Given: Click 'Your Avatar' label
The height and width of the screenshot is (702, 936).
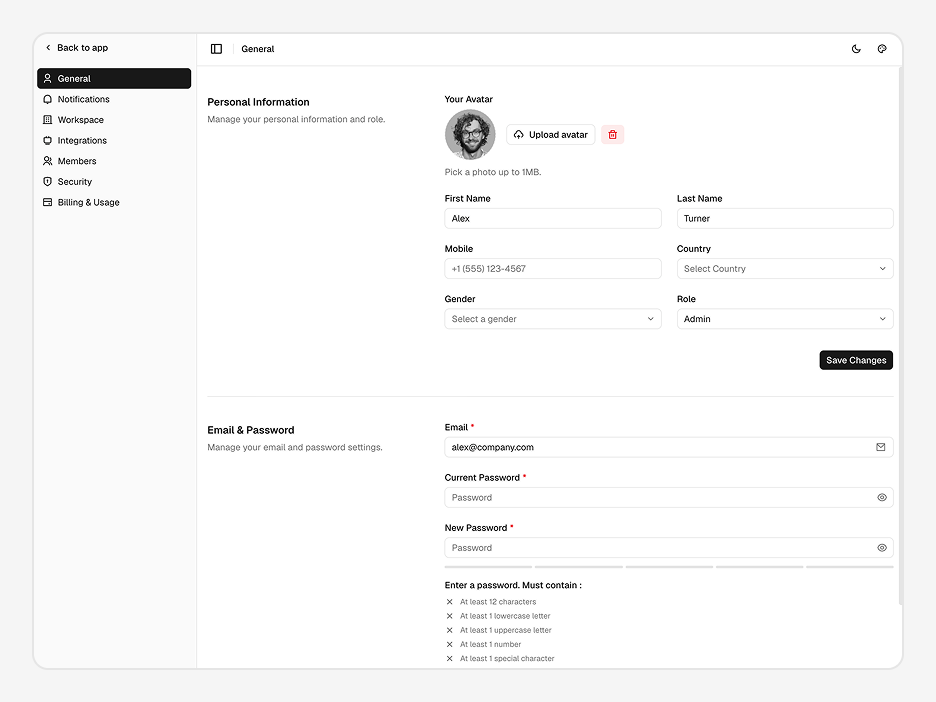Looking at the screenshot, I should pyautogui.click(x=469, y=99).
